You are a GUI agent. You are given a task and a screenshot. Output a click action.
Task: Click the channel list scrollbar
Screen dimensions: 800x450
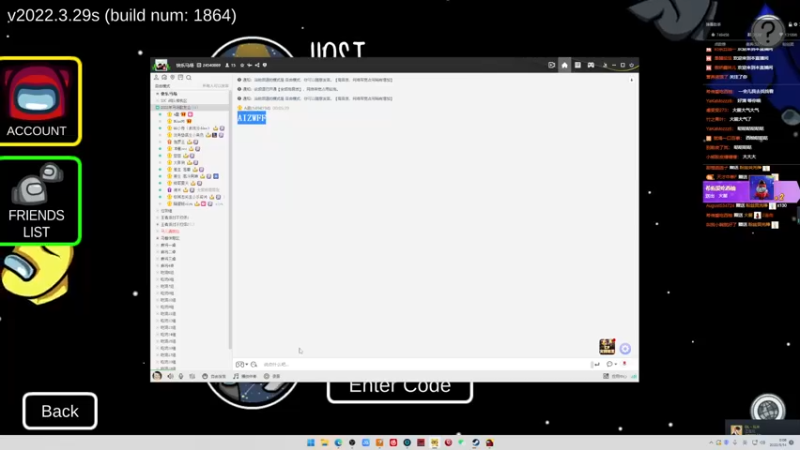click(231, 219)
